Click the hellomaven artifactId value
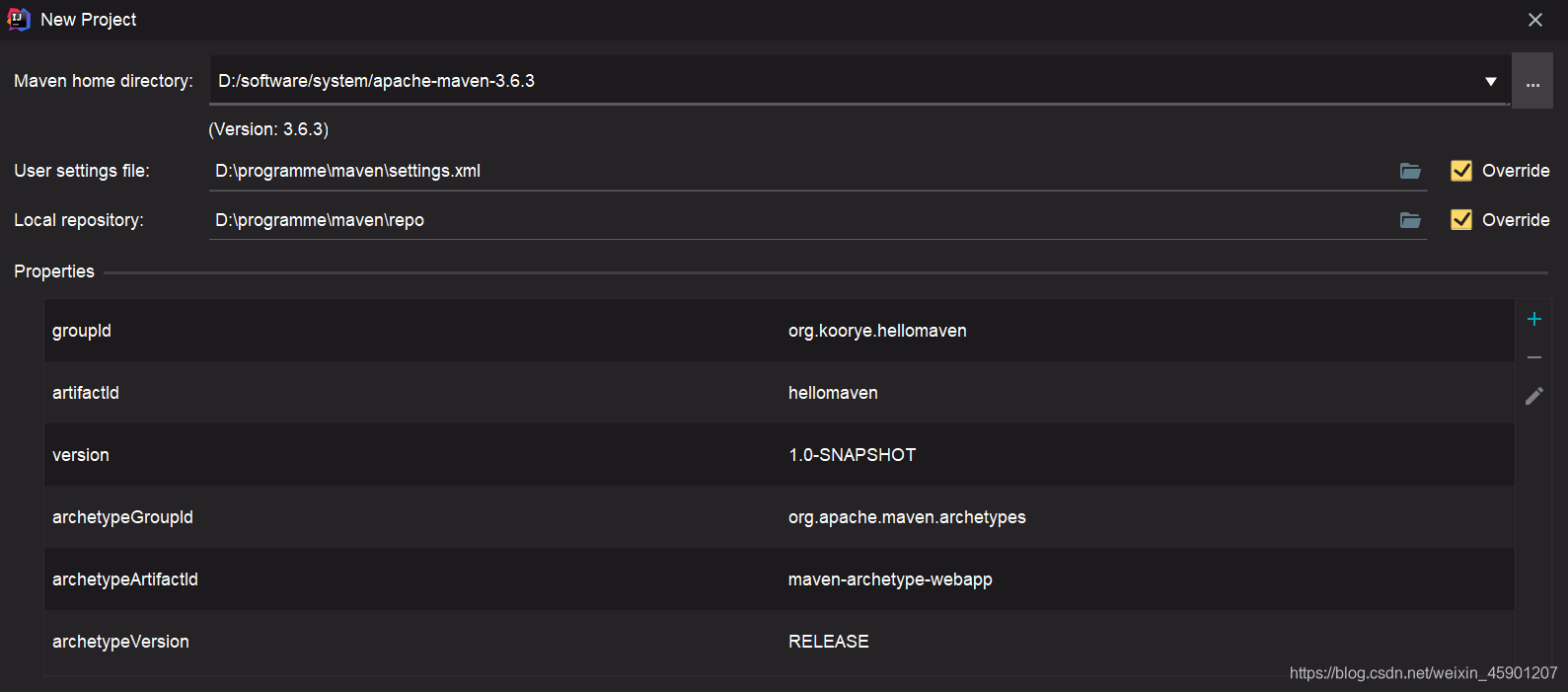This screenshot has height=692, width=1568. coord(833,393)
